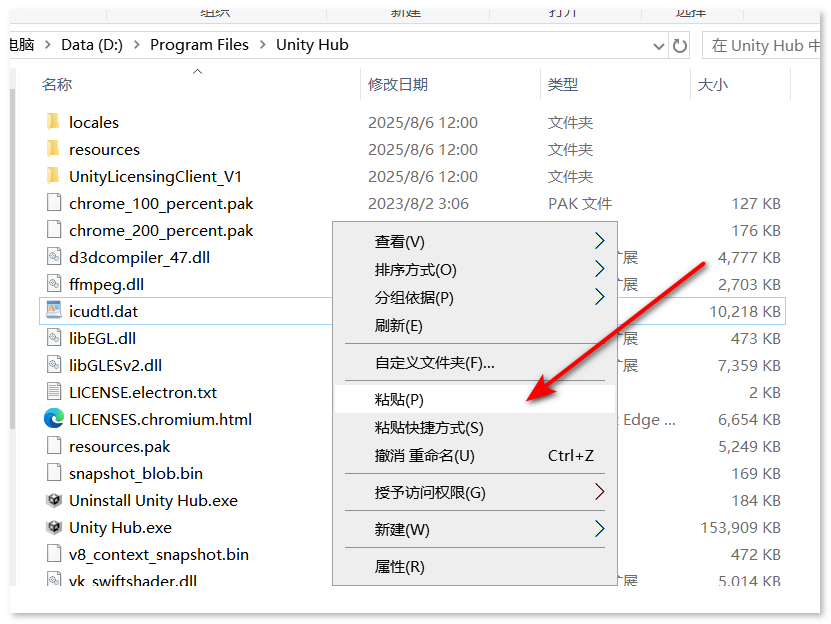Click the ffmpeg.dll file icon
This screenshot has height=624, width=831.
pyautogui.click(x=54, y=284)
